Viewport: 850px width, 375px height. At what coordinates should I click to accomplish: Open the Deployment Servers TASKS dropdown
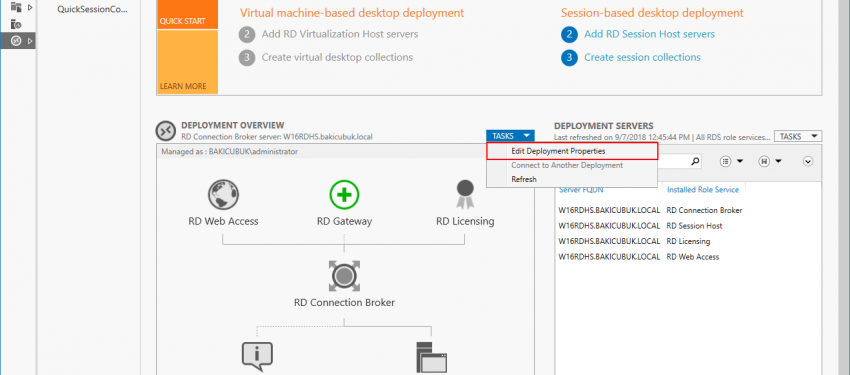[x=798, y=137]
